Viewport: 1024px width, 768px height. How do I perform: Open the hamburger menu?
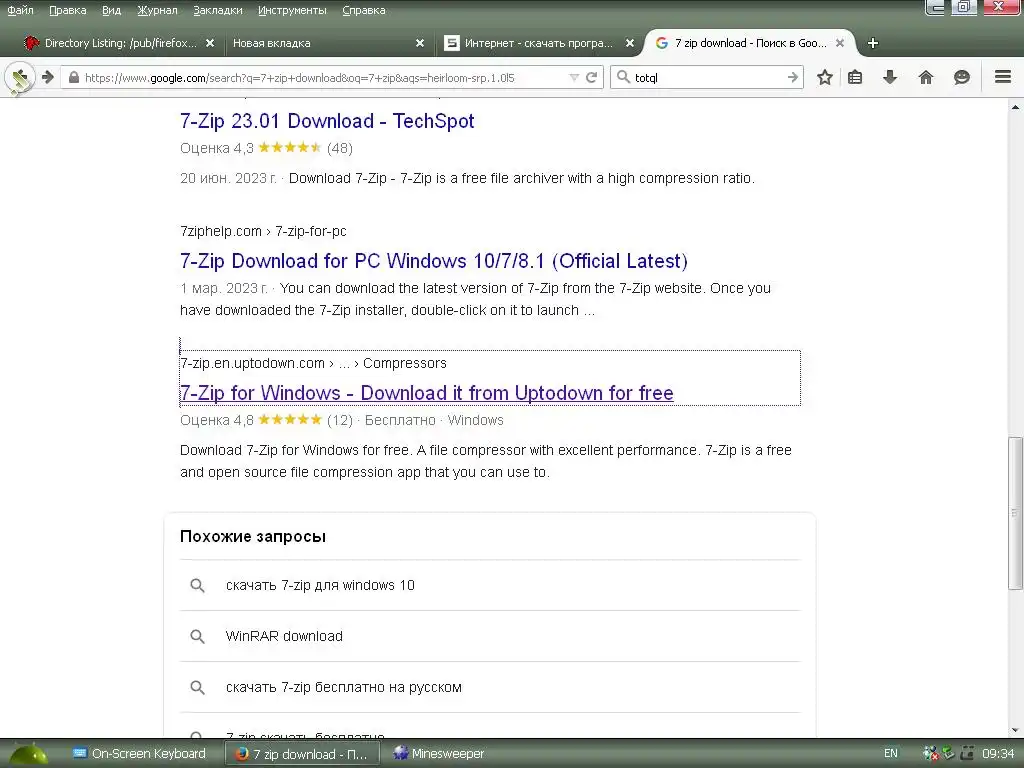point(1002,77)
